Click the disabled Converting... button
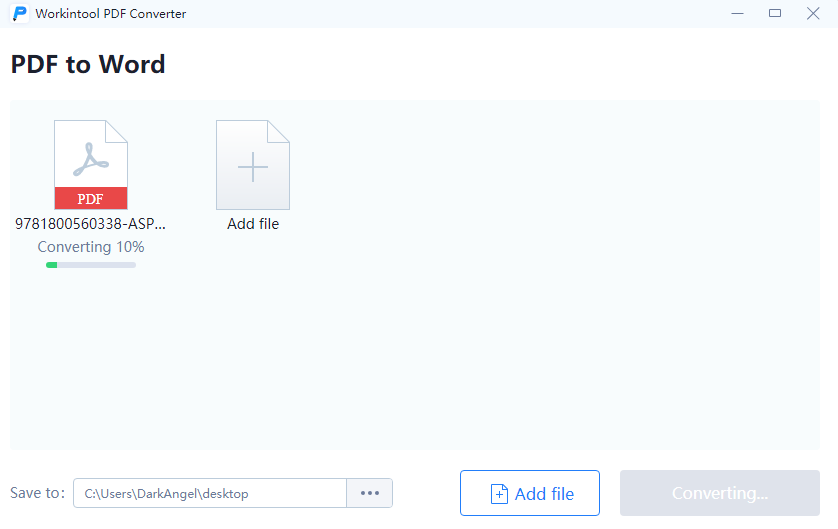 pyautogui.click(x=719, y=493)
